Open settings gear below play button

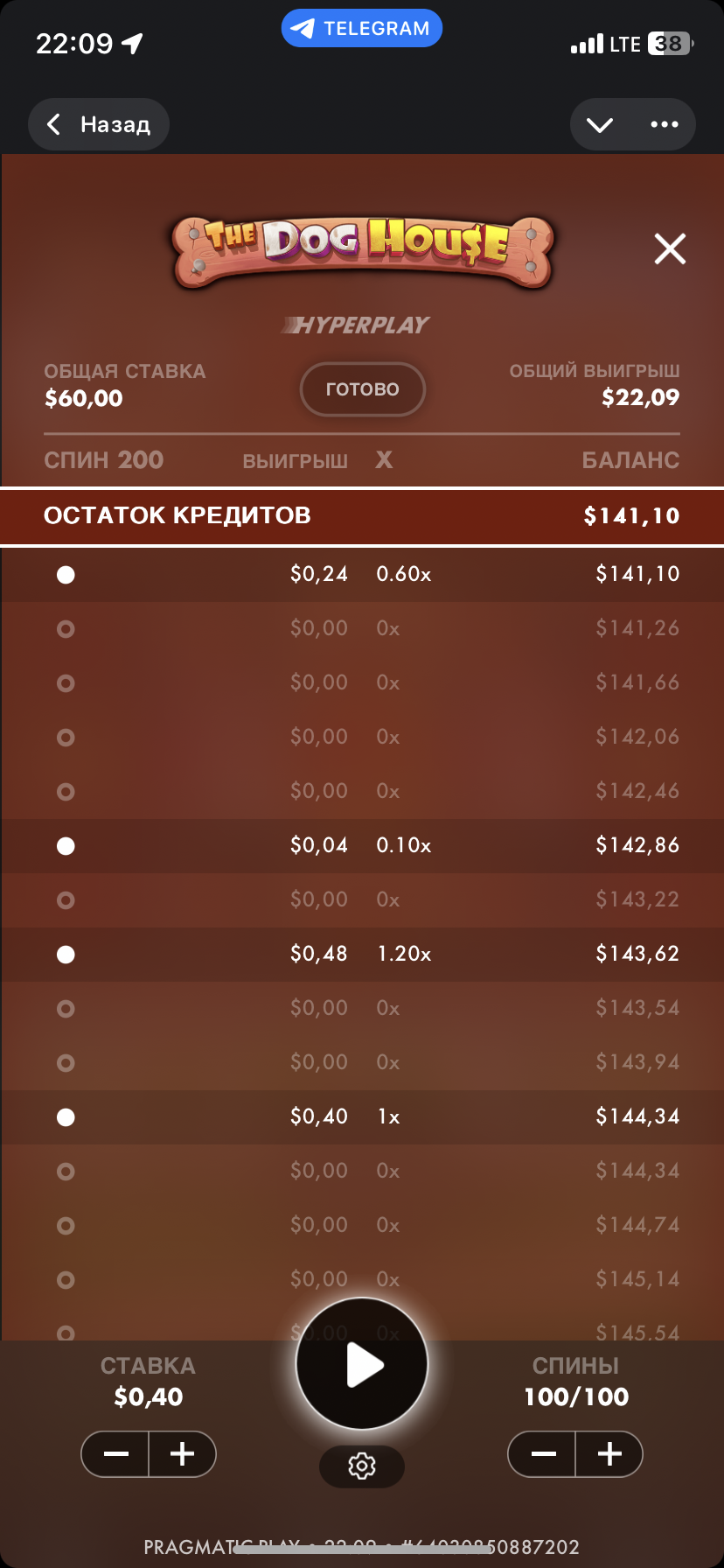pos(362,1466)
